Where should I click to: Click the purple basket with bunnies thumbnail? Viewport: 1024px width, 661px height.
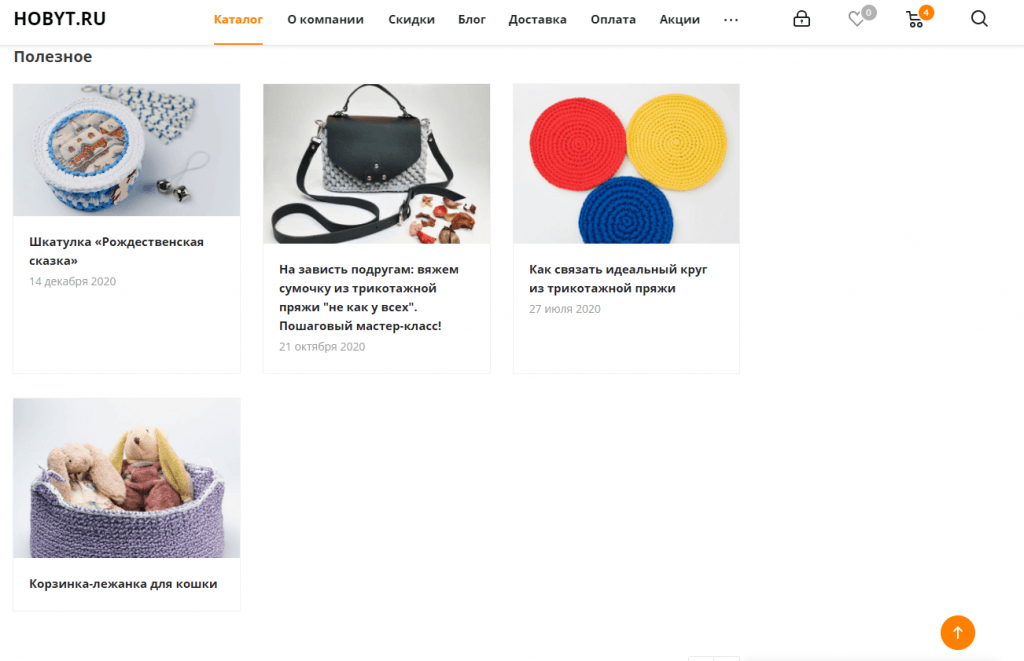(x=127, y=477)
